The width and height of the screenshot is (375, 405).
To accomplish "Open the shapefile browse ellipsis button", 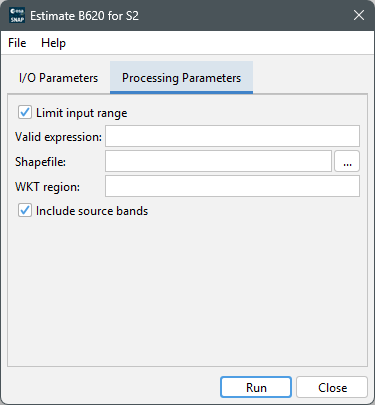I will 347,161.
